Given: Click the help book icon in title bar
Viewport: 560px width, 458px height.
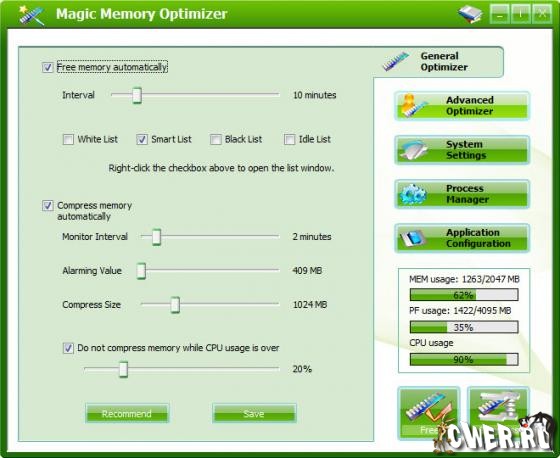Looking at the screenshot, I should pos(470,14).
